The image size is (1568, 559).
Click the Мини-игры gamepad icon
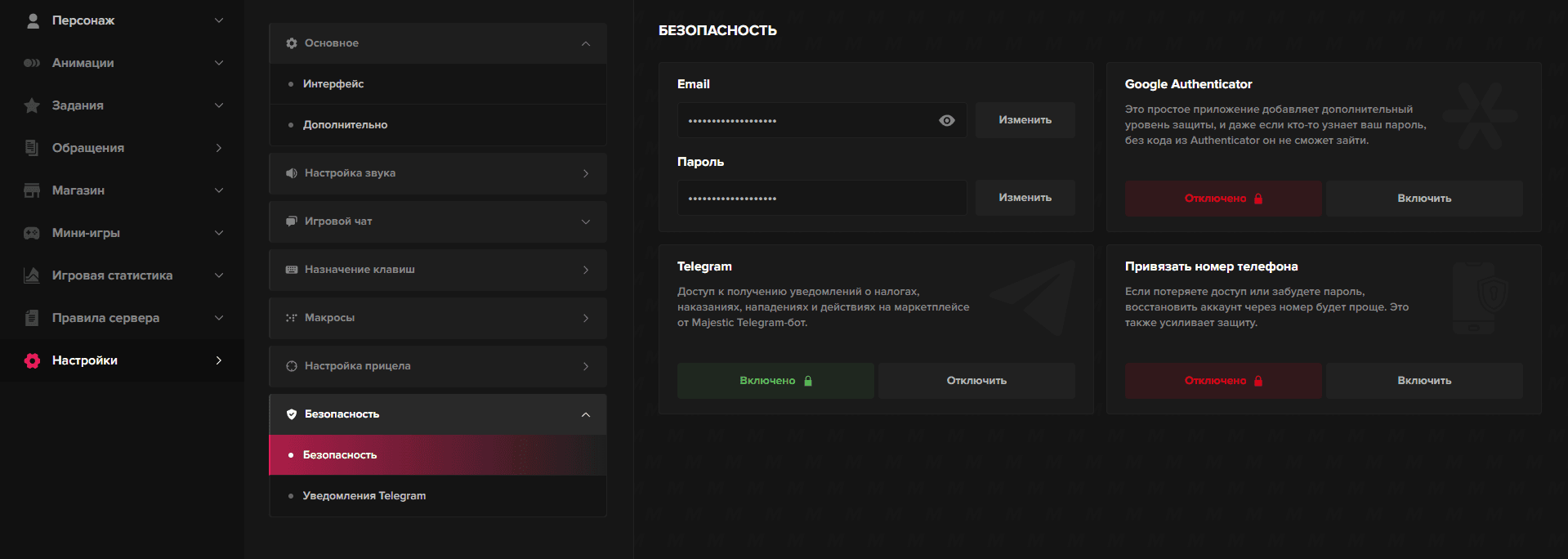[32, 233]
